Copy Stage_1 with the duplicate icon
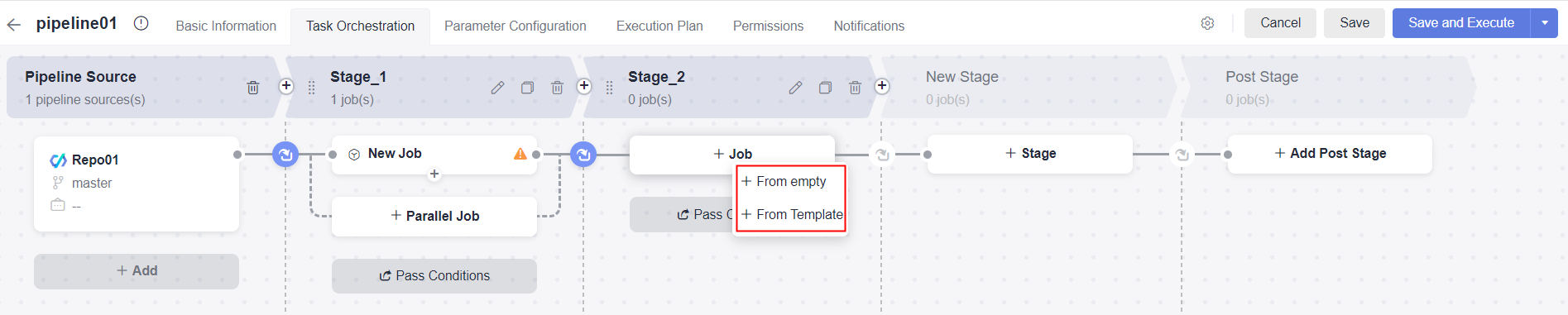Viewport: 1568px width, 315px height. click(x=527, y=87)
